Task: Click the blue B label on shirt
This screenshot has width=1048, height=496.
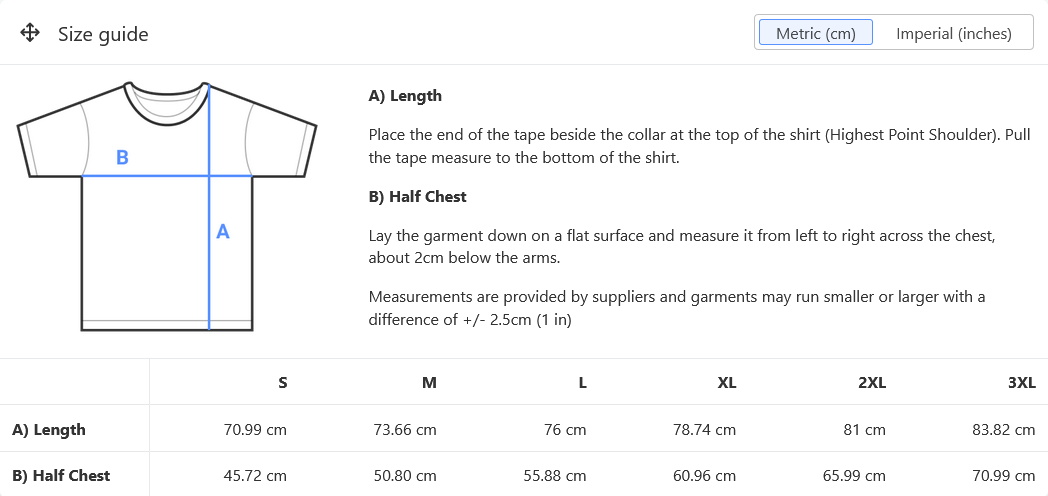Action: click(122, 158)
